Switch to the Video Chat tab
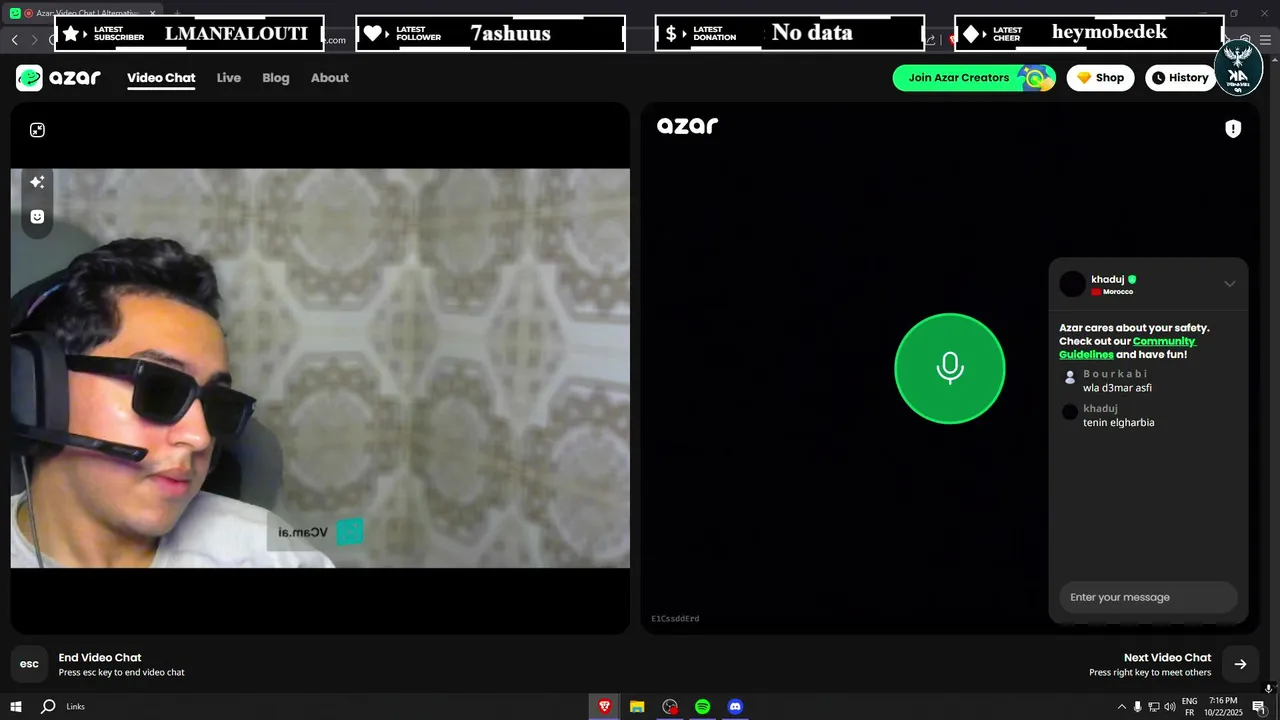The height and width of the screenshot is (720, 1280). click(x=161, y=78)
